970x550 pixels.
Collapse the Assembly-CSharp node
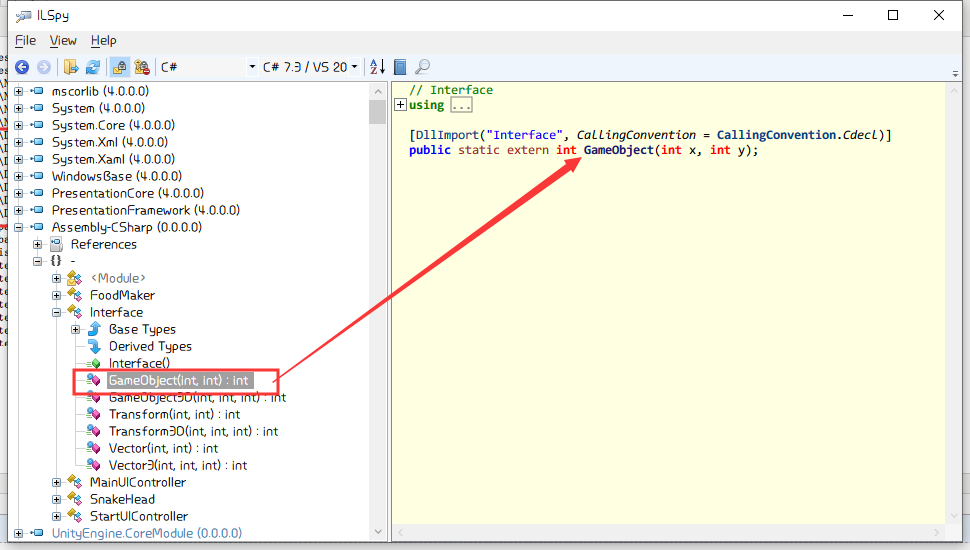pyautogui.click(x=19, y=228)
